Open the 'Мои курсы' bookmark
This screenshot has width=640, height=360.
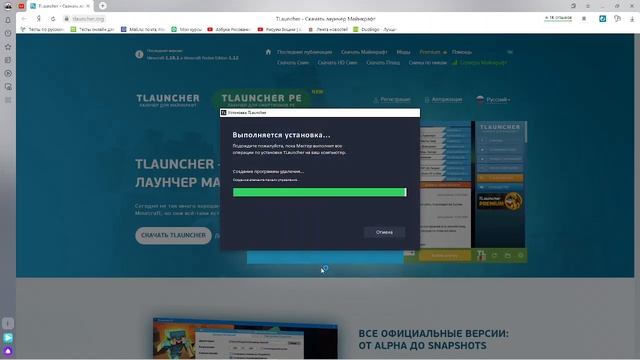point(187,29)
